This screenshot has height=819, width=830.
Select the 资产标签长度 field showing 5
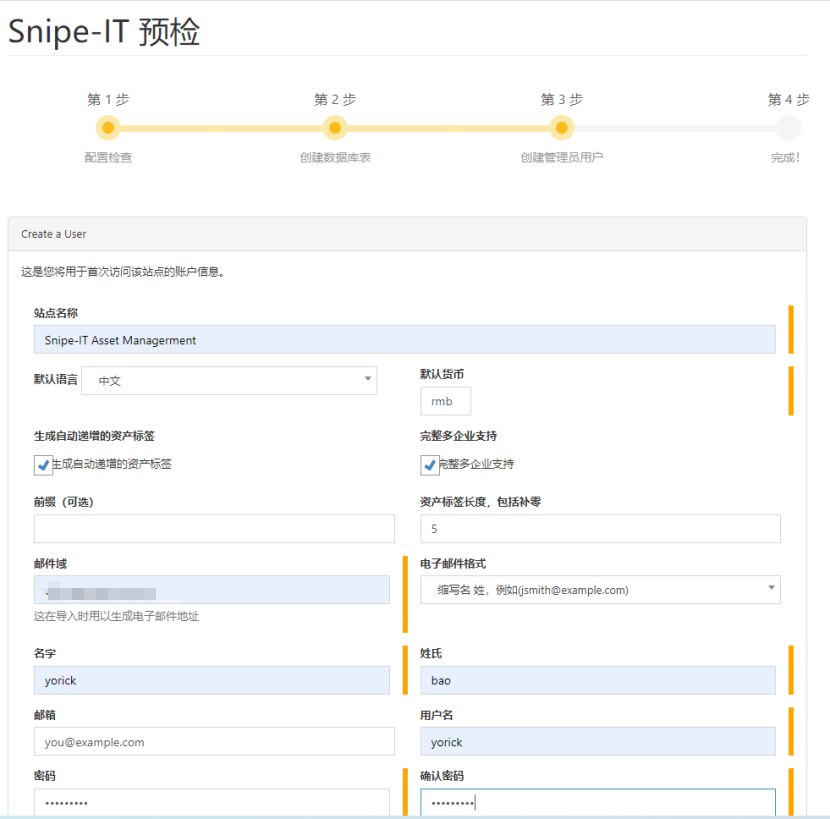pos(600,528)
